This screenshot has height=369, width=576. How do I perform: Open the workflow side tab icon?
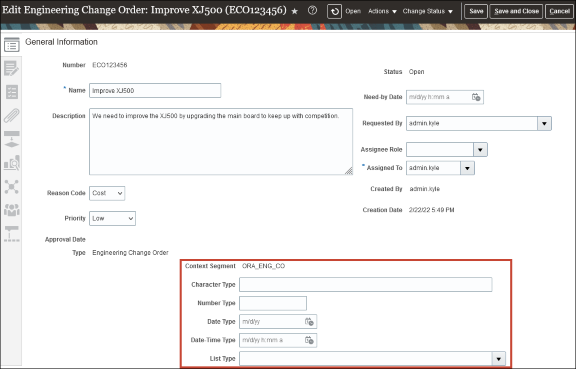click(12, 139)
